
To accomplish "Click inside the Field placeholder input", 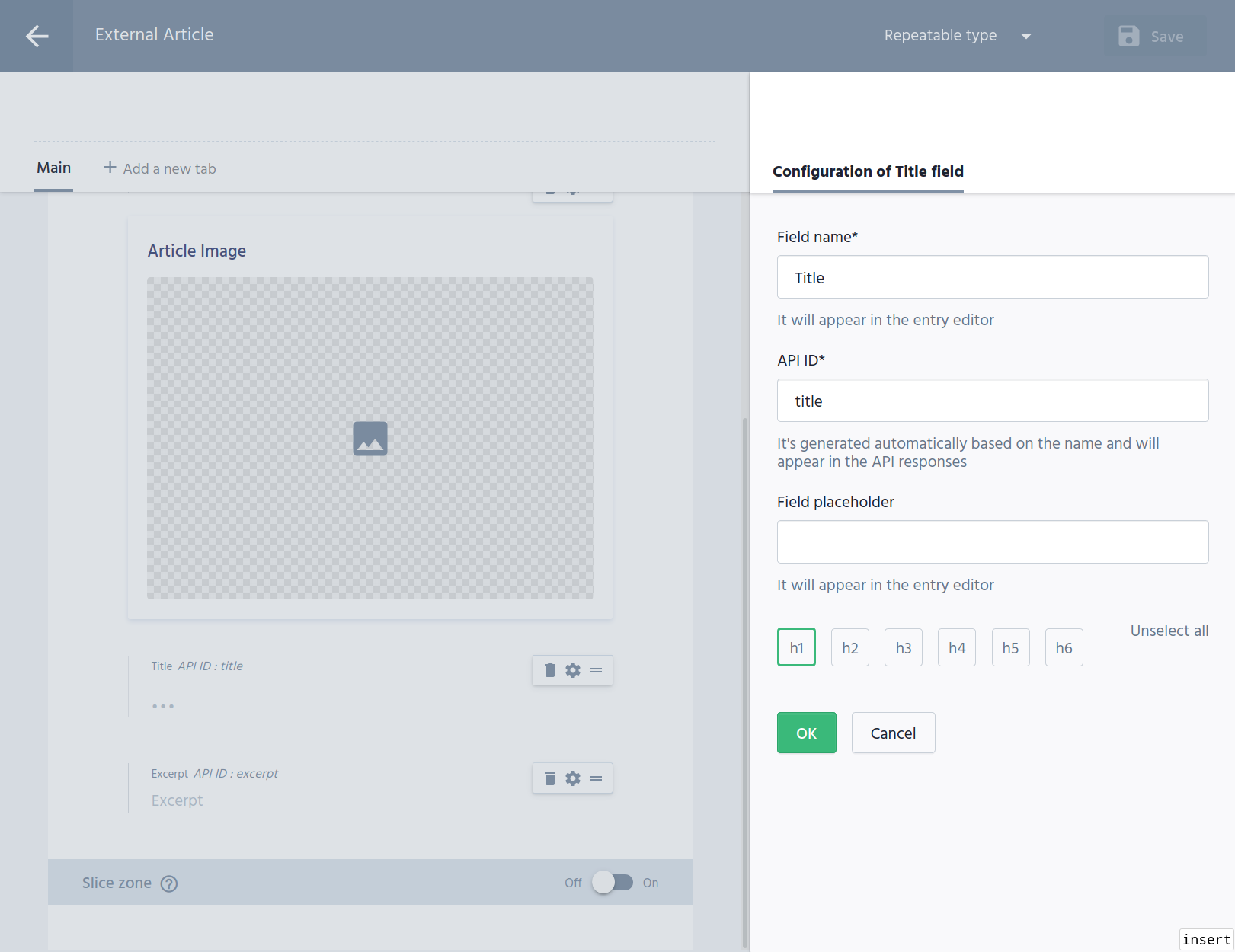I will [992, 541].
